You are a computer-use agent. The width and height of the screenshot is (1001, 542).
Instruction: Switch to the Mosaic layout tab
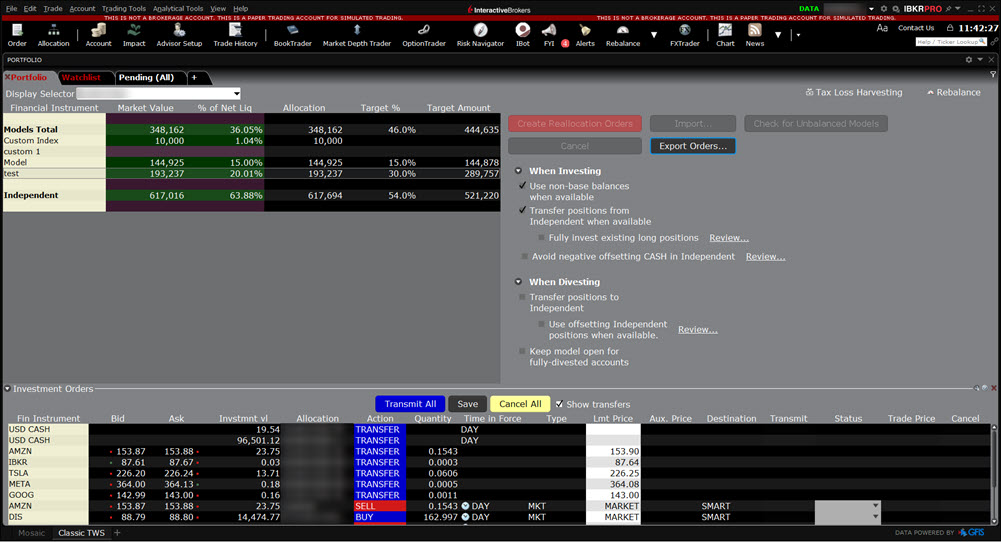(x=31, y=533)
